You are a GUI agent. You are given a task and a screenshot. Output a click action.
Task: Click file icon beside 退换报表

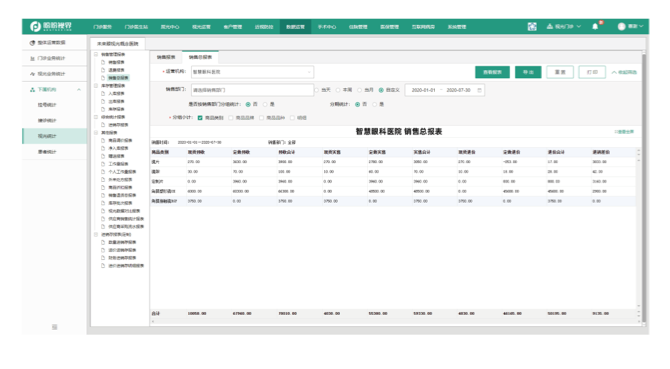(x=103, y=70)
